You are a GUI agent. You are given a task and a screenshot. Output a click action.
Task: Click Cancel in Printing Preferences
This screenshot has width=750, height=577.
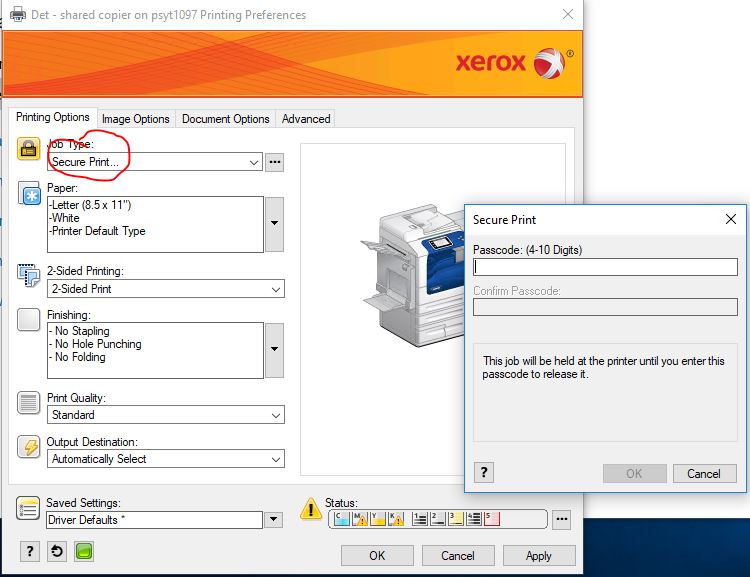[x=458, y=555]
